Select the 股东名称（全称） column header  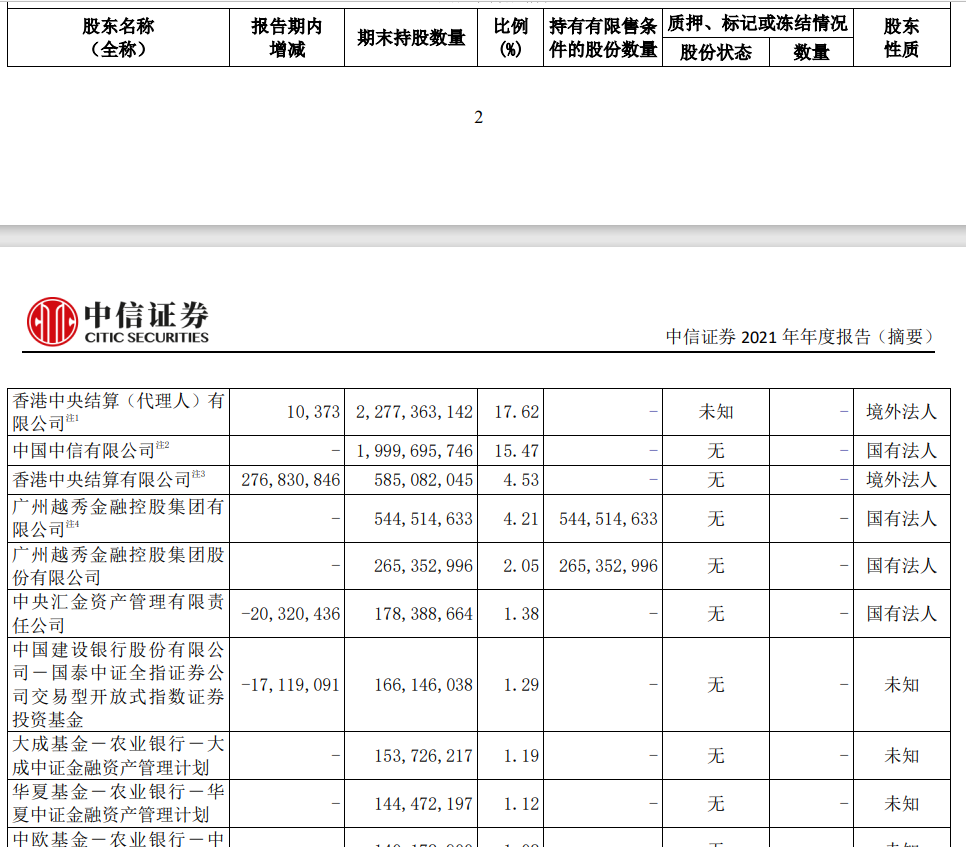118,38
